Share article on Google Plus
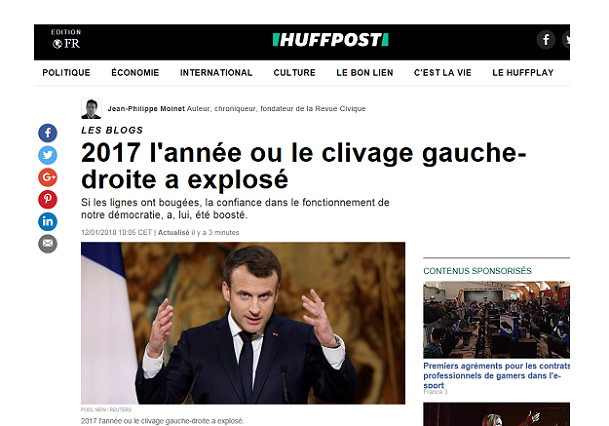 click(47, 177)
